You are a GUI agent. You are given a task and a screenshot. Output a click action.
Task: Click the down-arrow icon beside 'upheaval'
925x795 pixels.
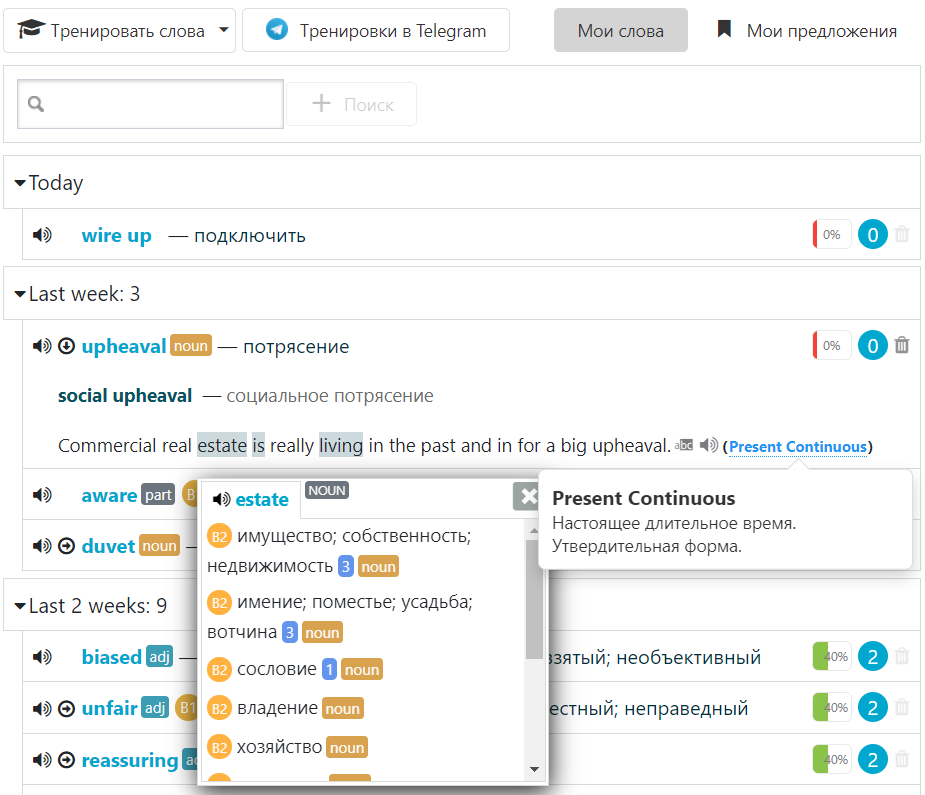tap(67, 346)
